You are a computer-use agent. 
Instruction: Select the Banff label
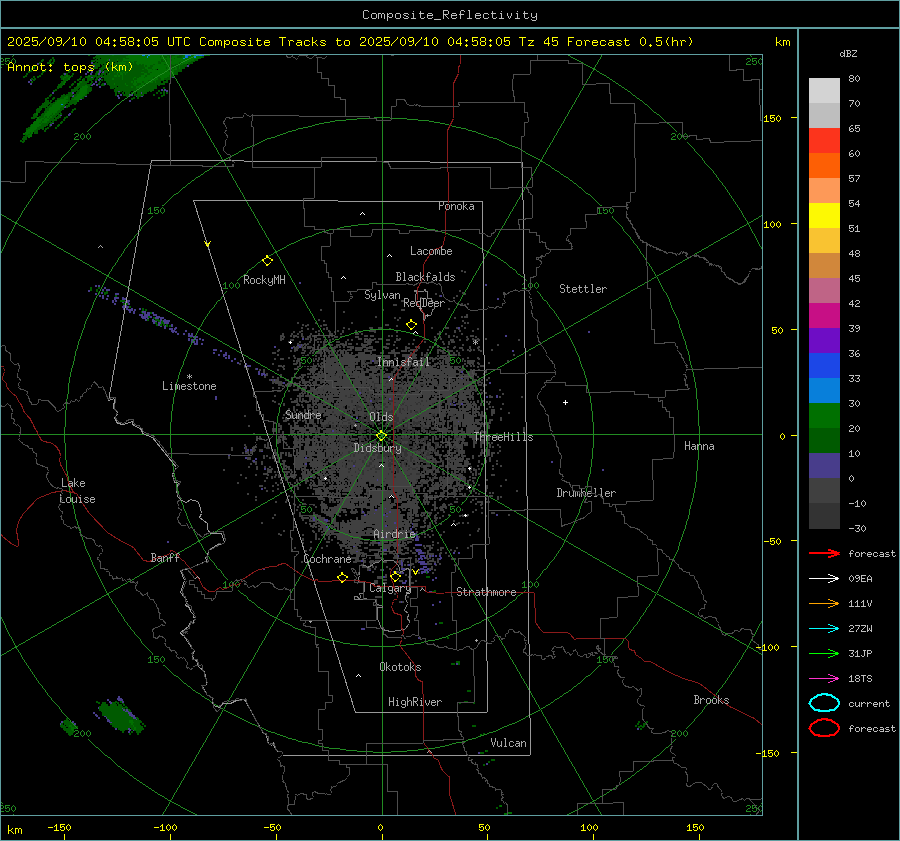pos(165,557)
